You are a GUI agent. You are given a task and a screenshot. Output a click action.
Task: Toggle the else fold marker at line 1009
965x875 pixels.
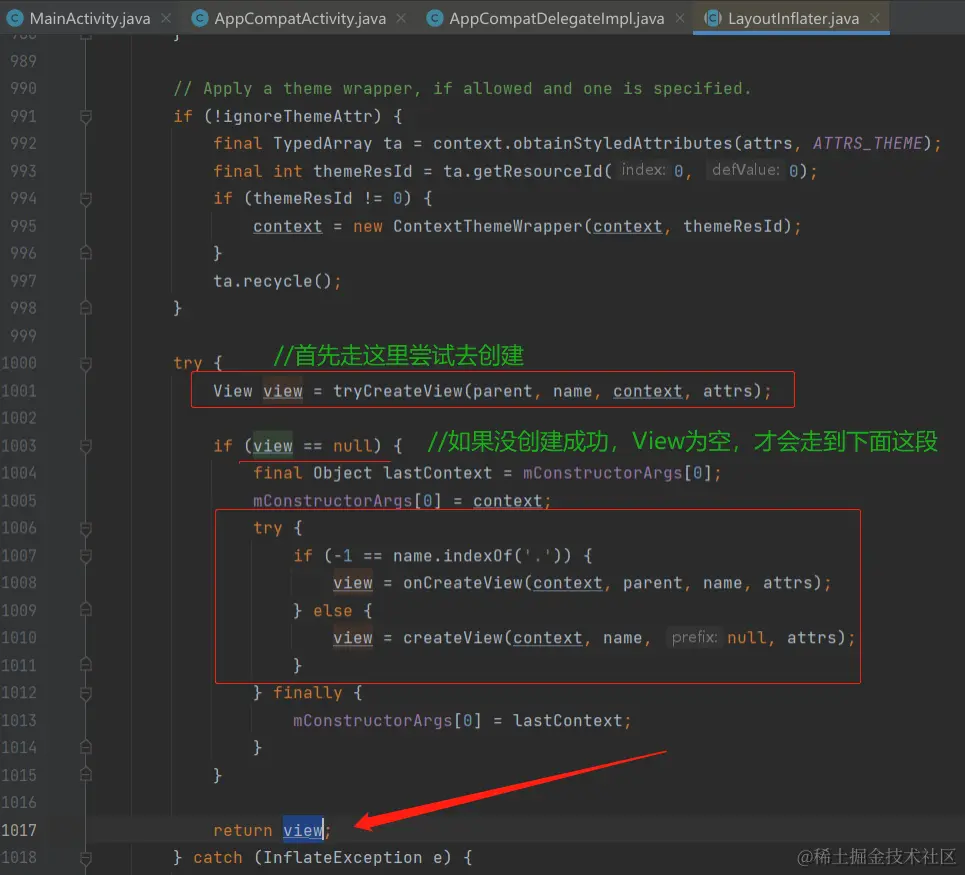86,610
